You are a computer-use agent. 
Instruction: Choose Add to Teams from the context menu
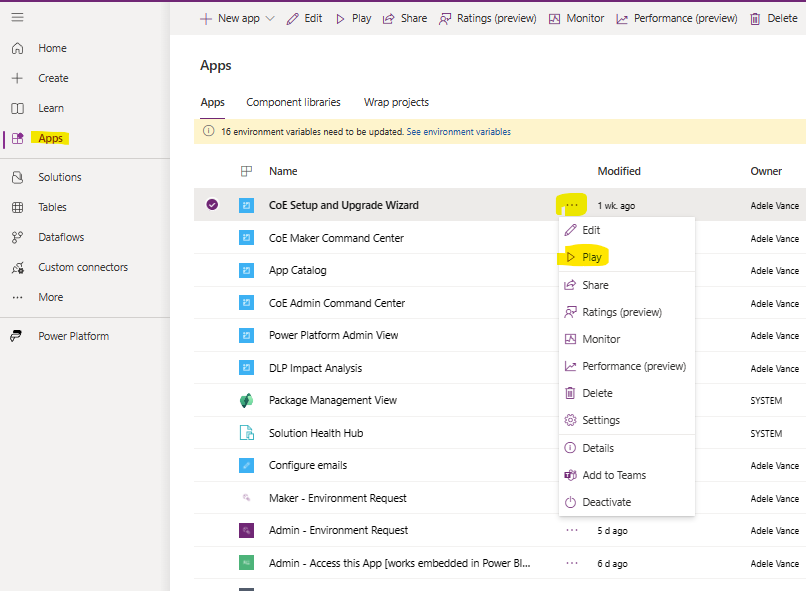click(x=614, y=475)
